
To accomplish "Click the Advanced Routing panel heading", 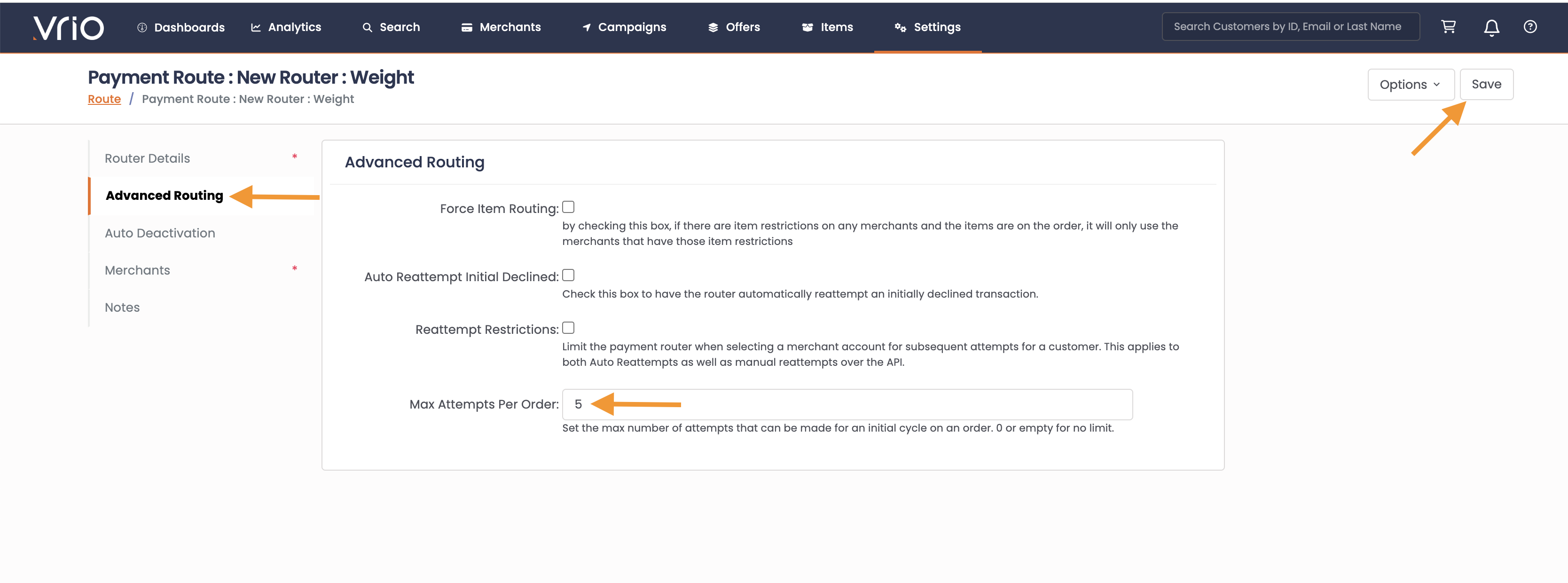I will (x=415, y=163).
